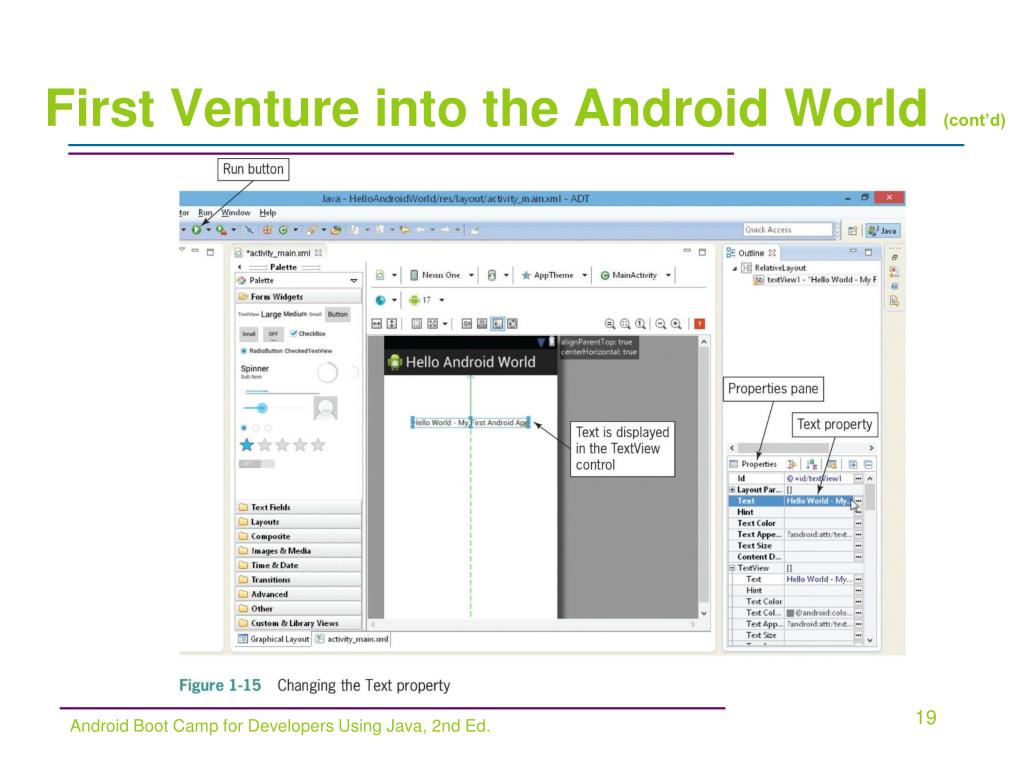The height and width of the screenshot is (768, 1024).
Task: Collapse the RelativeLayout outline node
Action: (734, 268)
